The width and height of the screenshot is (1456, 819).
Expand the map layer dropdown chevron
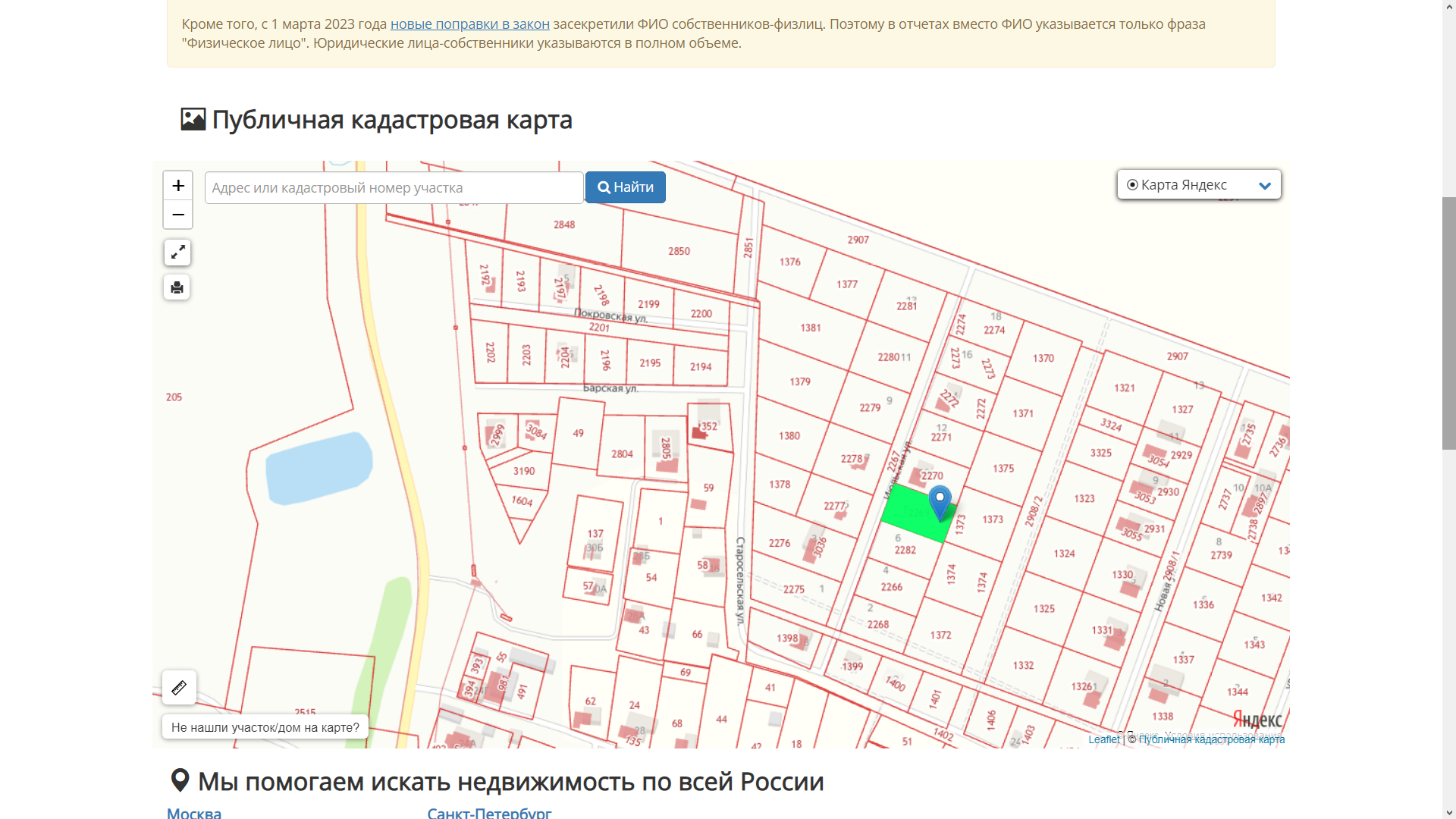point(1264,186)
